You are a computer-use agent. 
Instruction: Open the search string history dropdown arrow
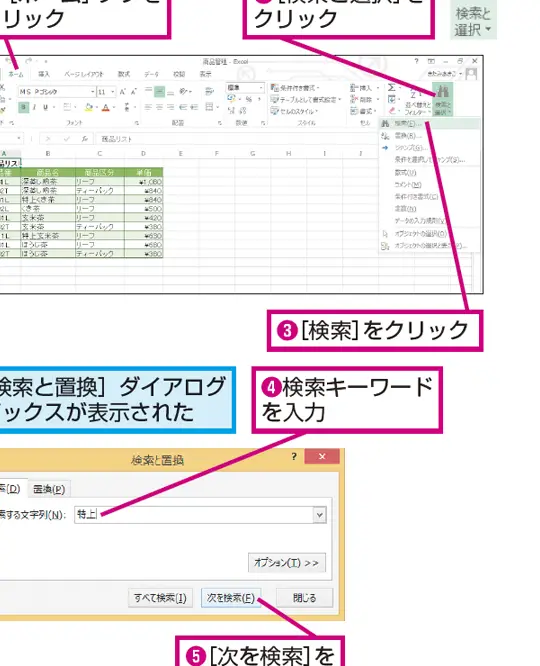click(x=319, y=515)
